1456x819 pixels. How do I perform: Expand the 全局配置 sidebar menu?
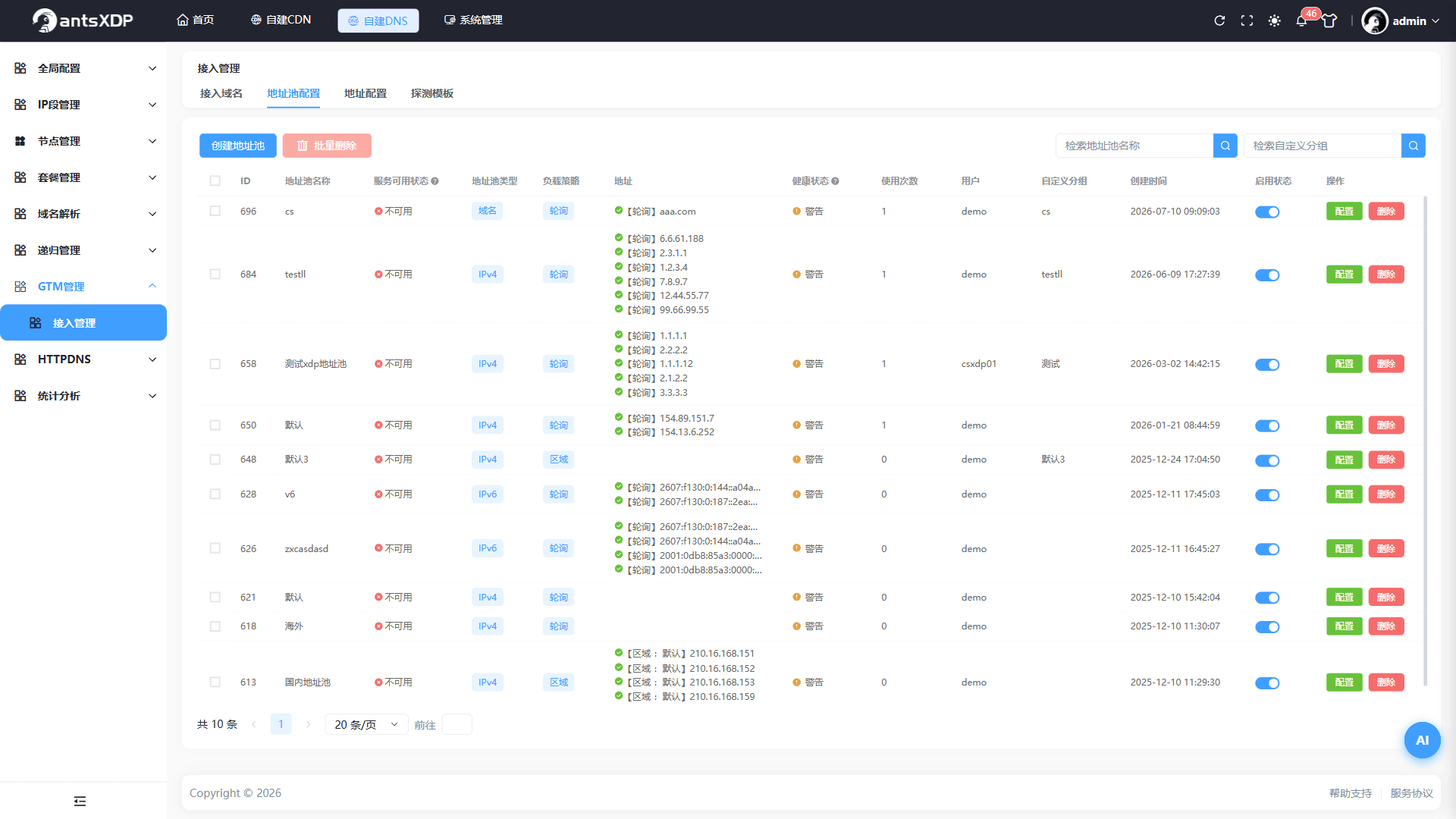point(83,68)
